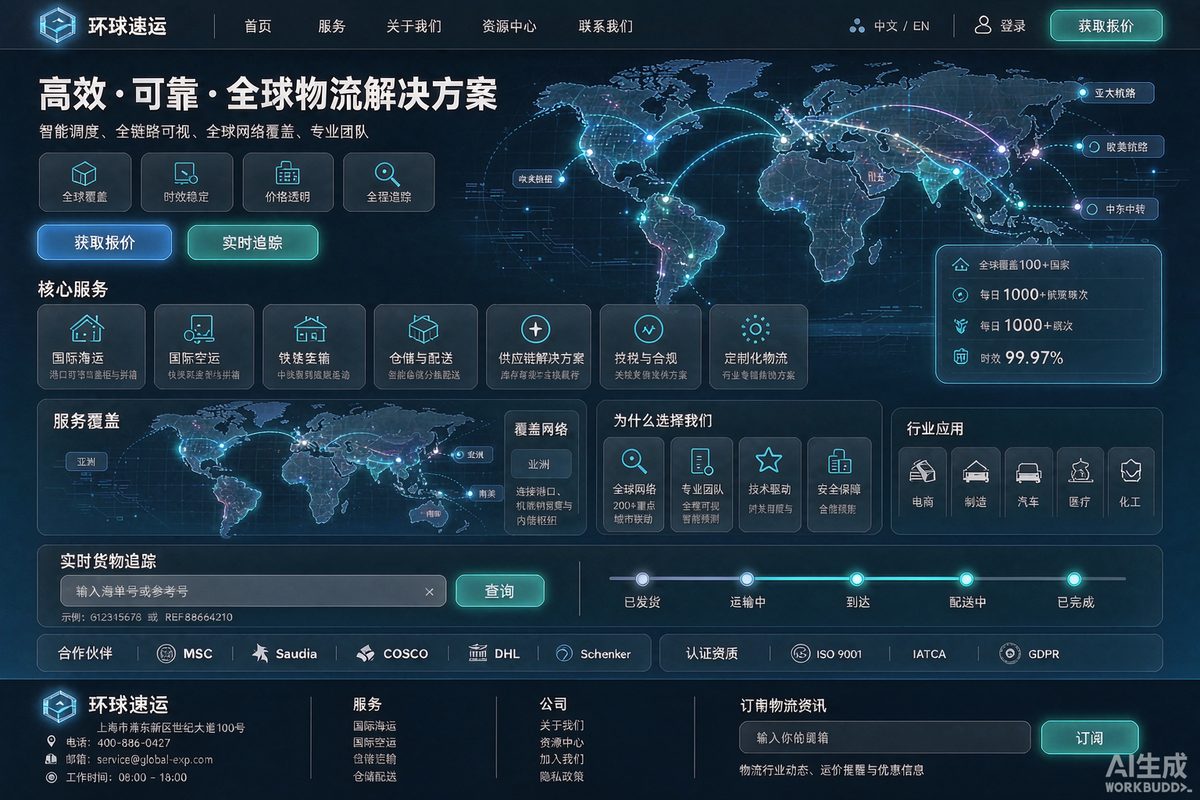The height and width of the screenshot is (800, 1200).
Task: Click the DHL partner logo
Action: [x=494, y=654]
